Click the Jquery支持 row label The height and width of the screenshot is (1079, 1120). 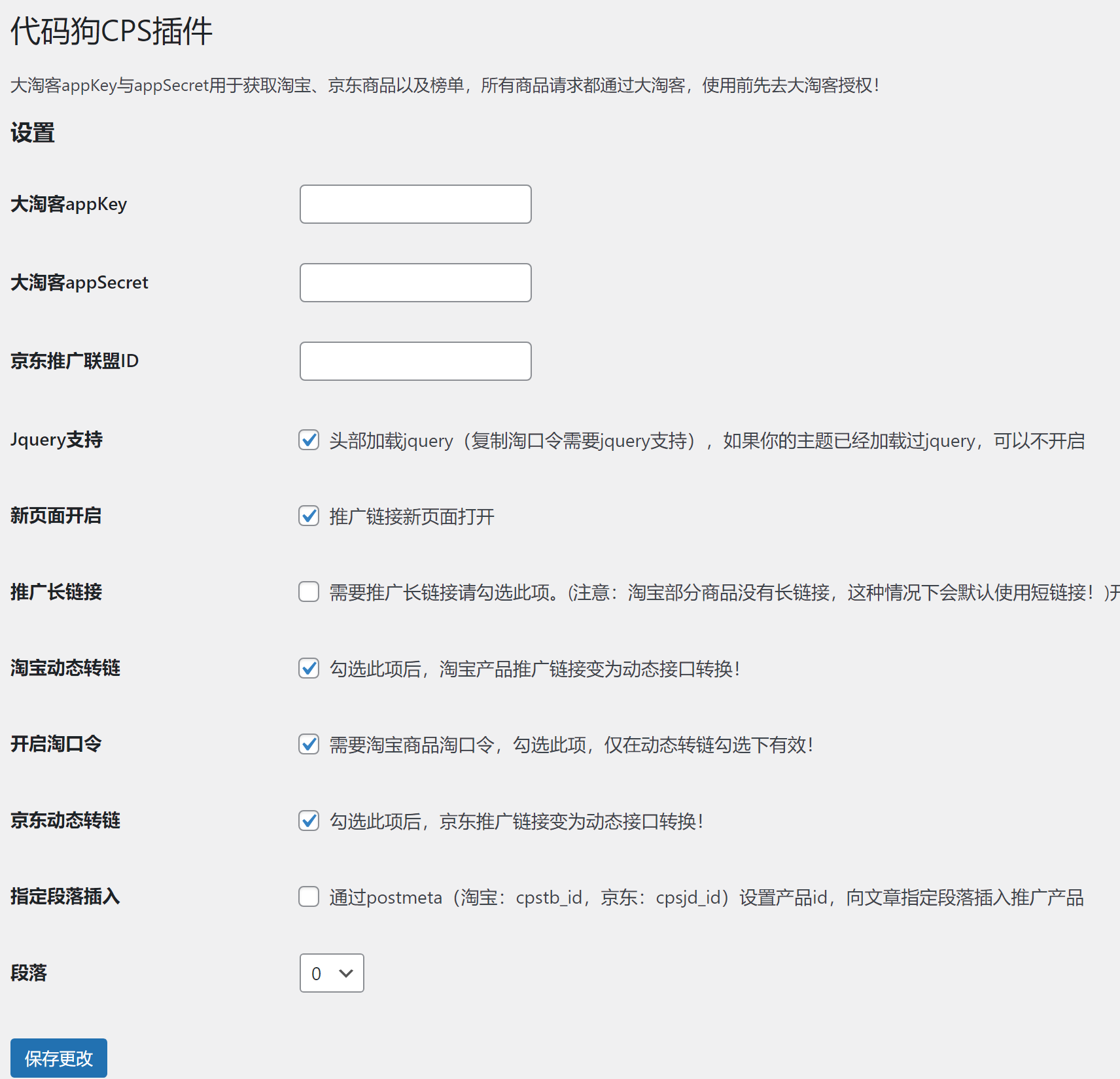tap(57, 440)
